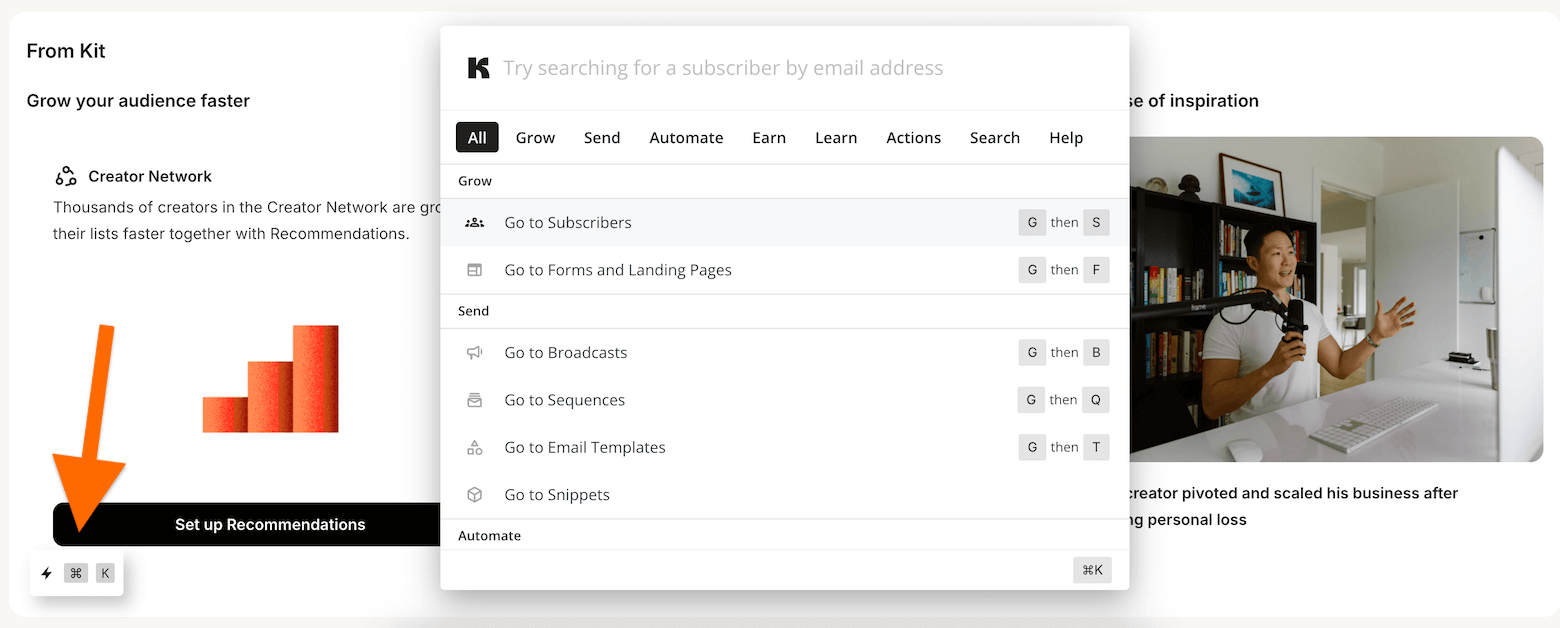Click the ⌘K badge in palette footer
1560x628 pixels.
pos(1092,570)
